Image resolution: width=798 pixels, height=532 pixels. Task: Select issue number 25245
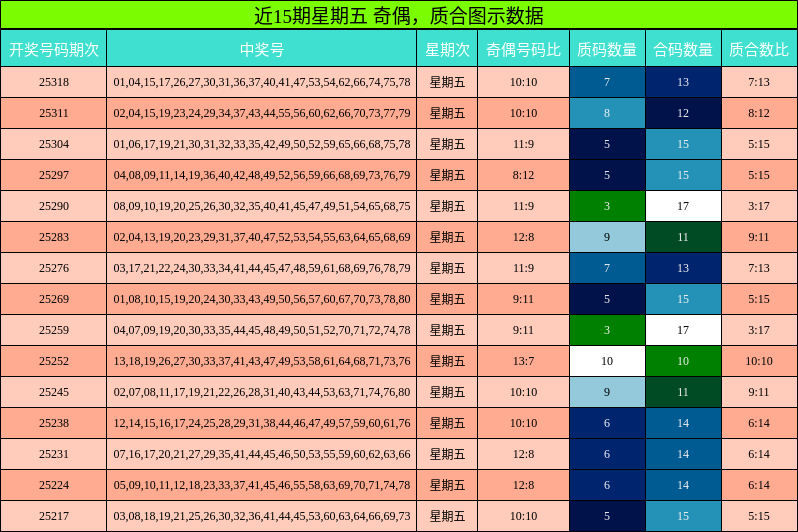(x=53, y=393)
